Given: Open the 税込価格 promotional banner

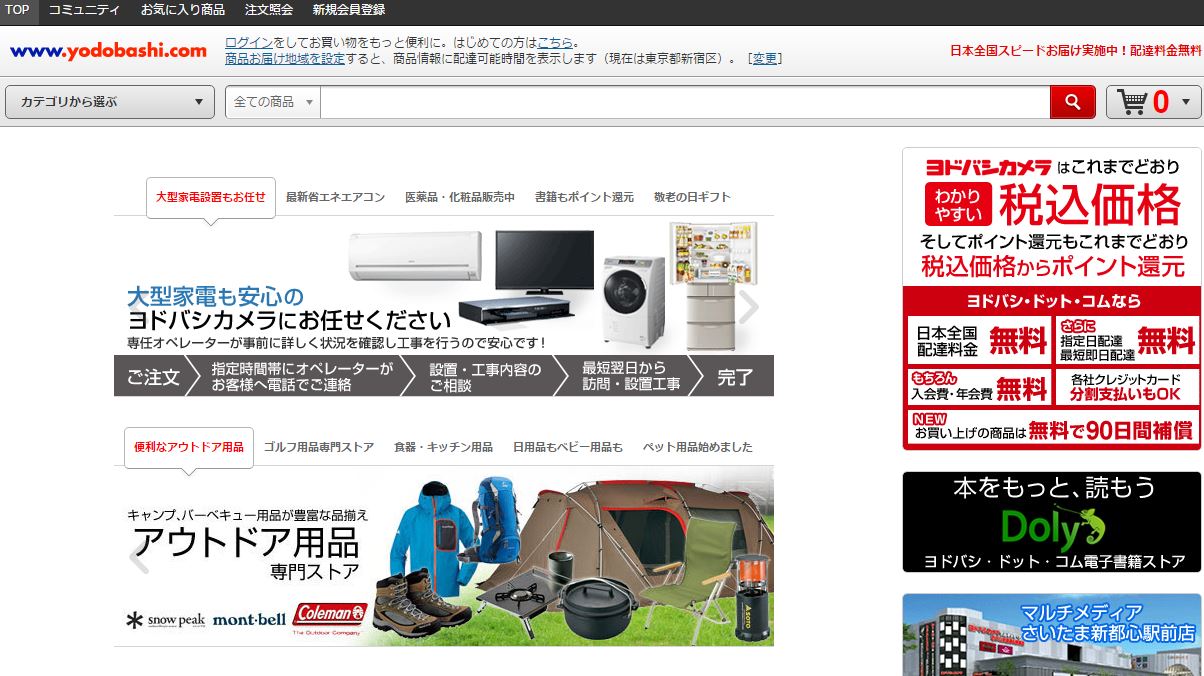Looking at the screenshot, I should click(1051, 299).
